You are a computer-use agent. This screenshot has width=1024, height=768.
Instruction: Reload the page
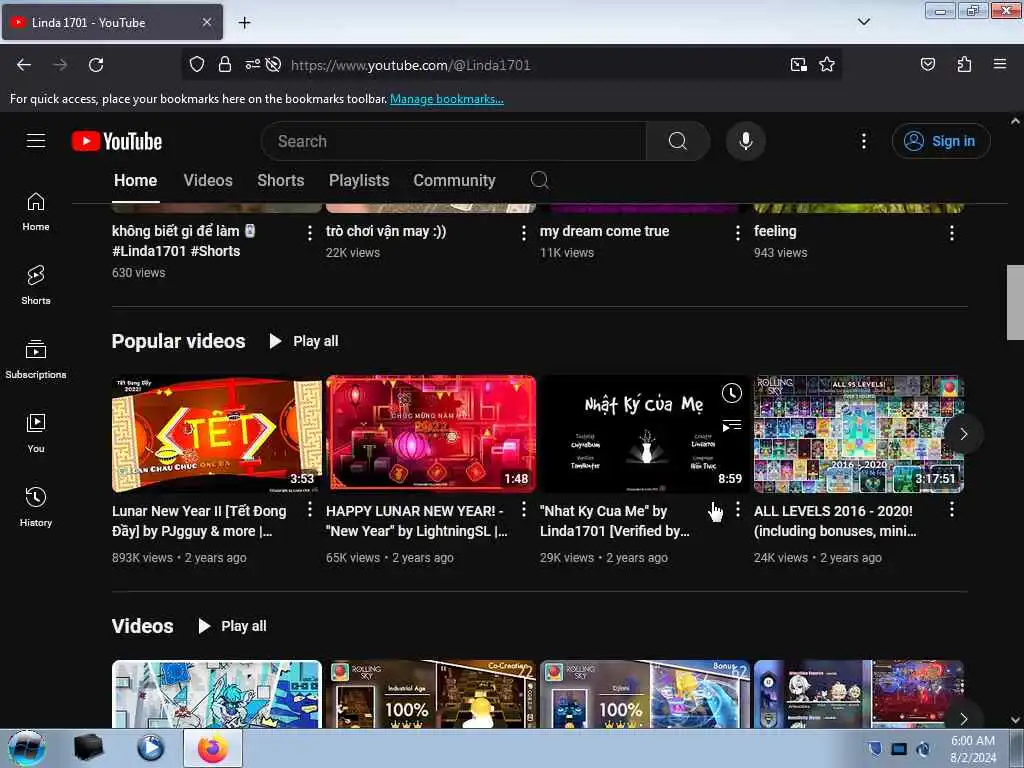pos(96,65)
